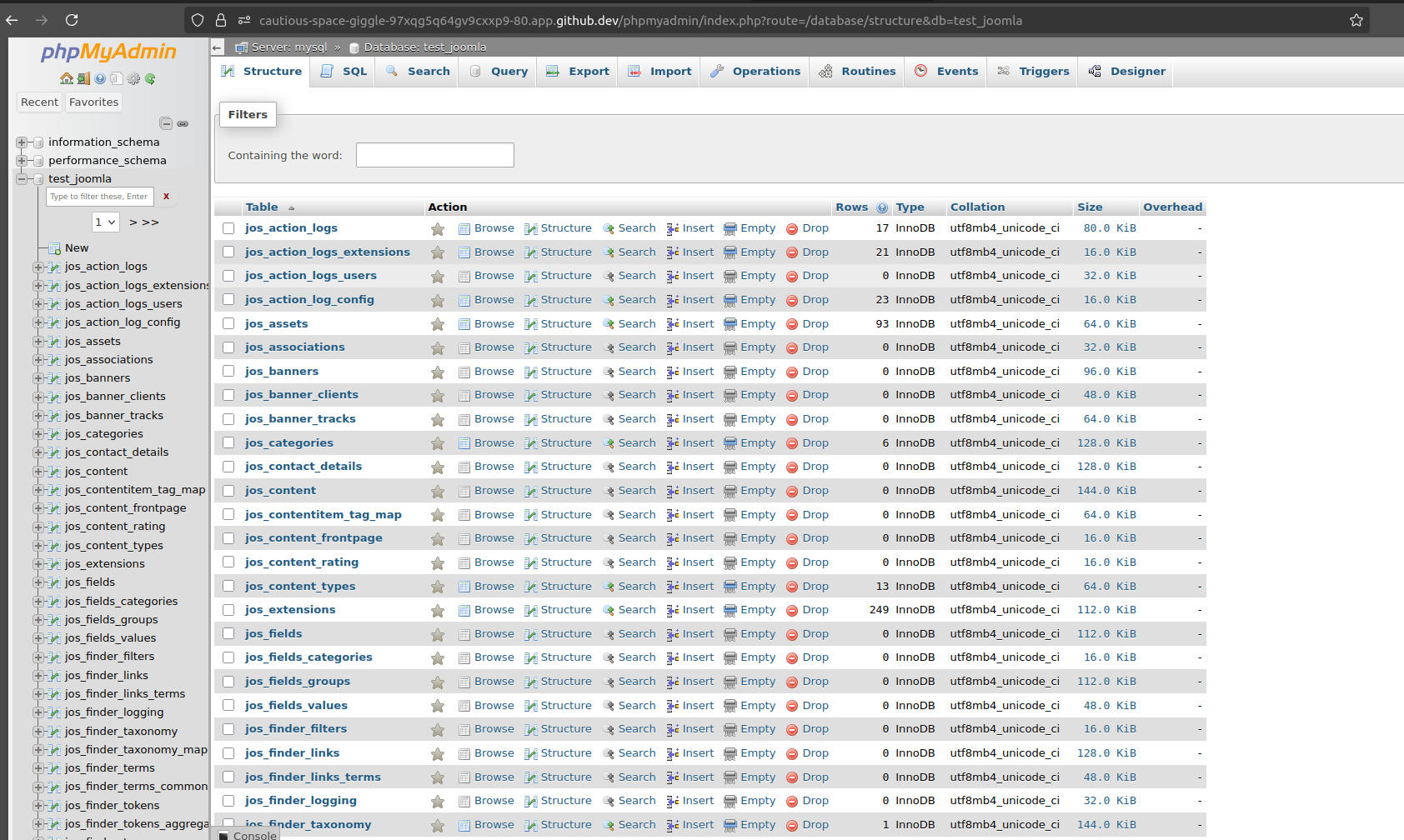1404x840 pixels.
Task: Refresh navigation panel with green reload icon
Action: pos(150,78)
